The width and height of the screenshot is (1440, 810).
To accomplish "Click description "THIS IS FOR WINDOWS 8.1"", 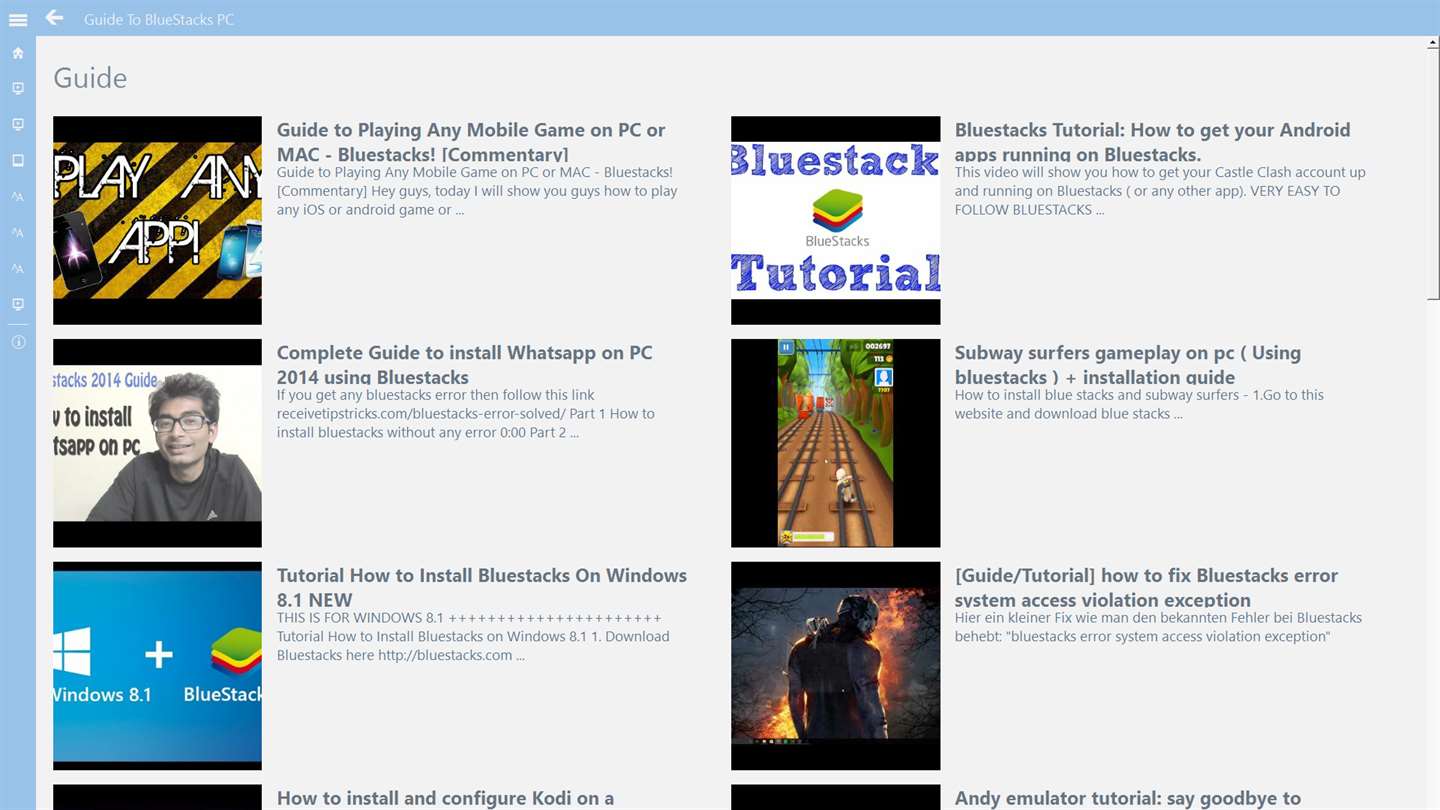I will [473, 637].
